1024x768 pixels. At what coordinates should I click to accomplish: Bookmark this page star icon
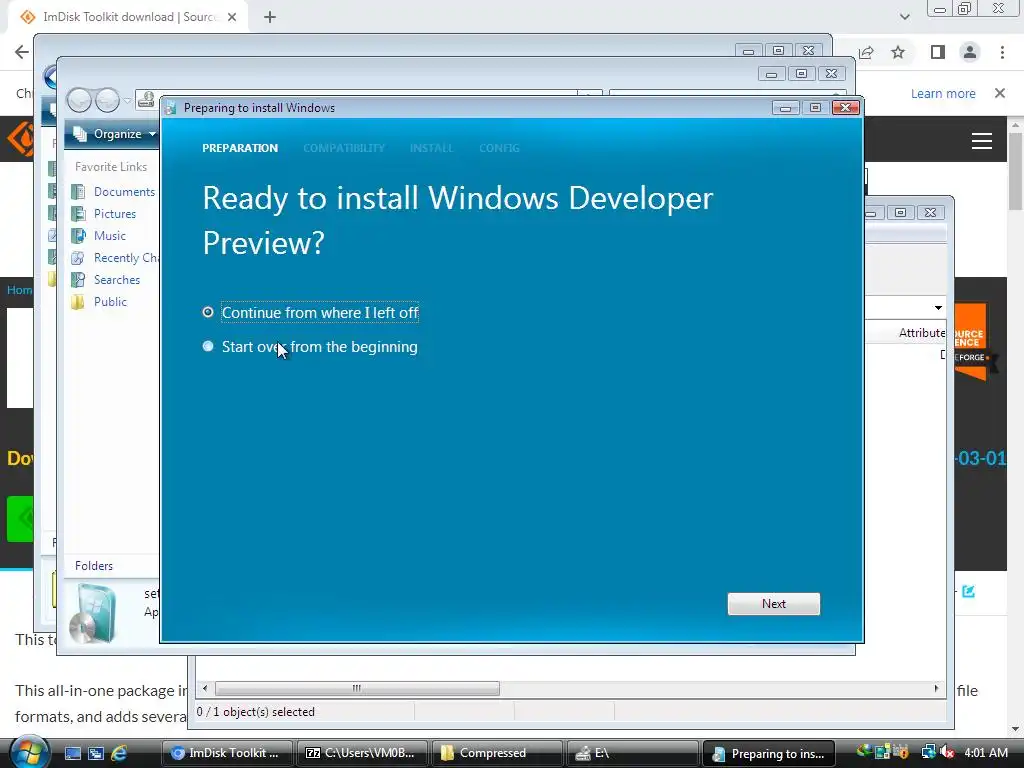(x=898, y=52)
